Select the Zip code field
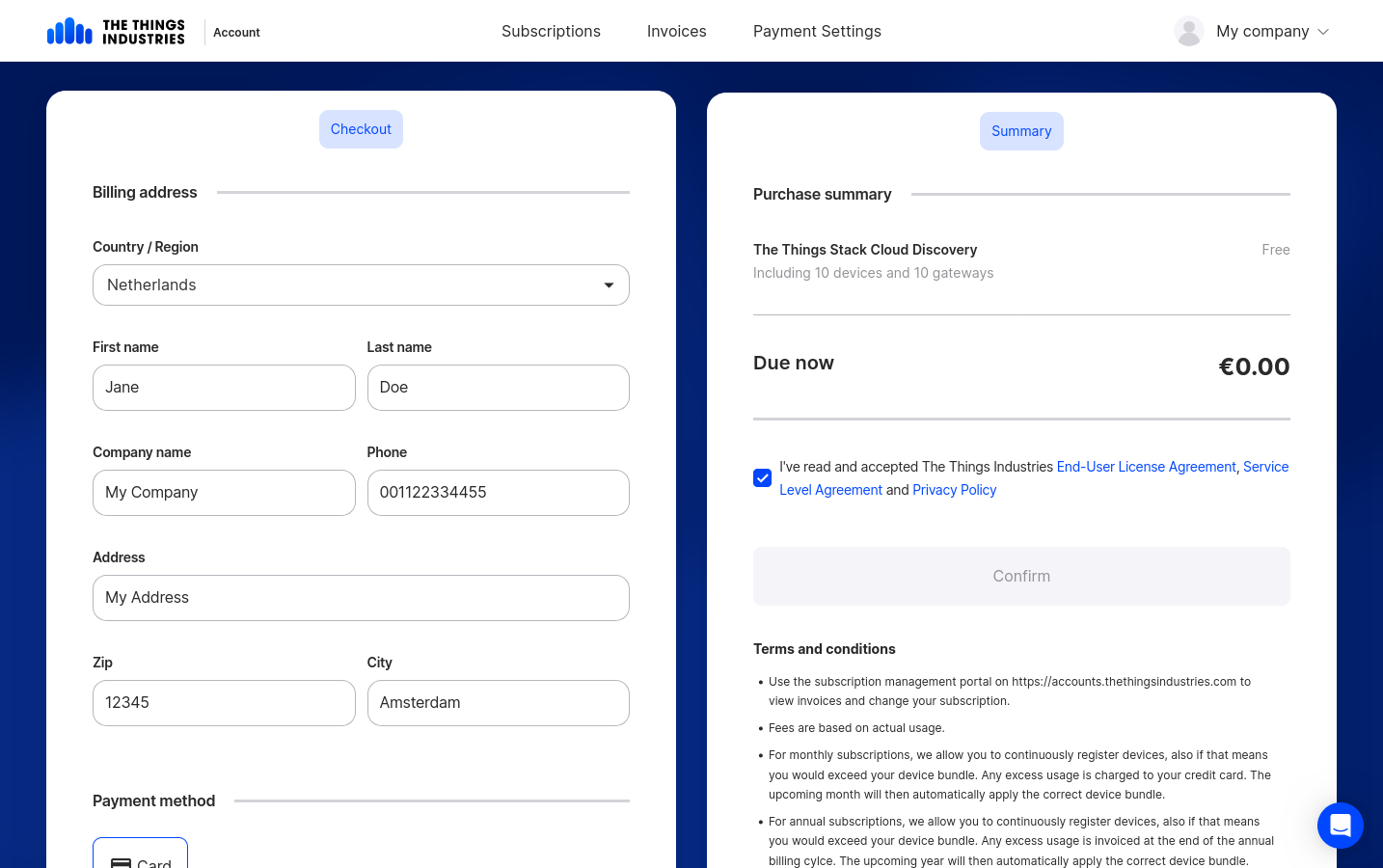Image resolution: width=1383 pixels, height=868 pixels. [224, 702]
